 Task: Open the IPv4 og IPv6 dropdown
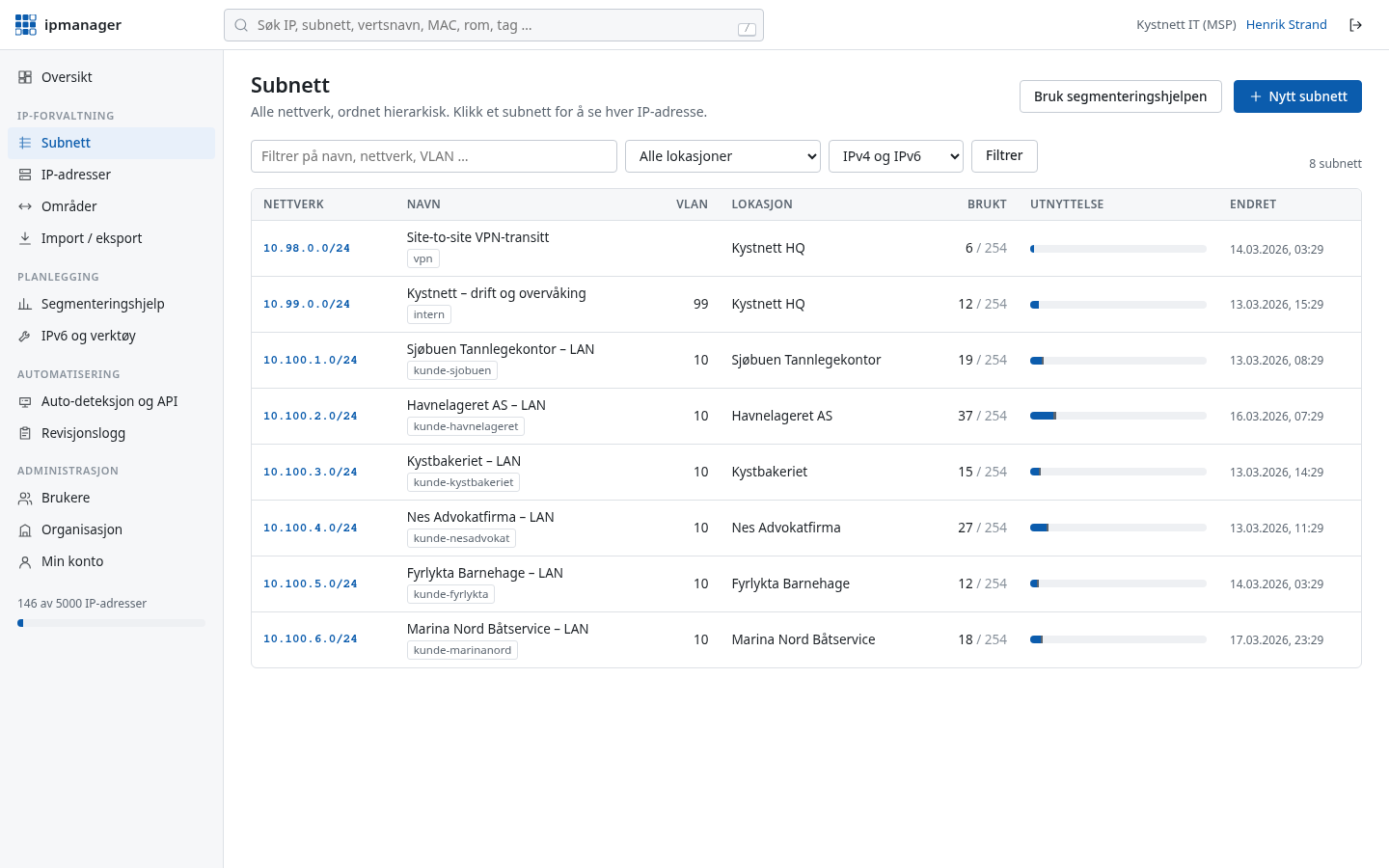896,156
